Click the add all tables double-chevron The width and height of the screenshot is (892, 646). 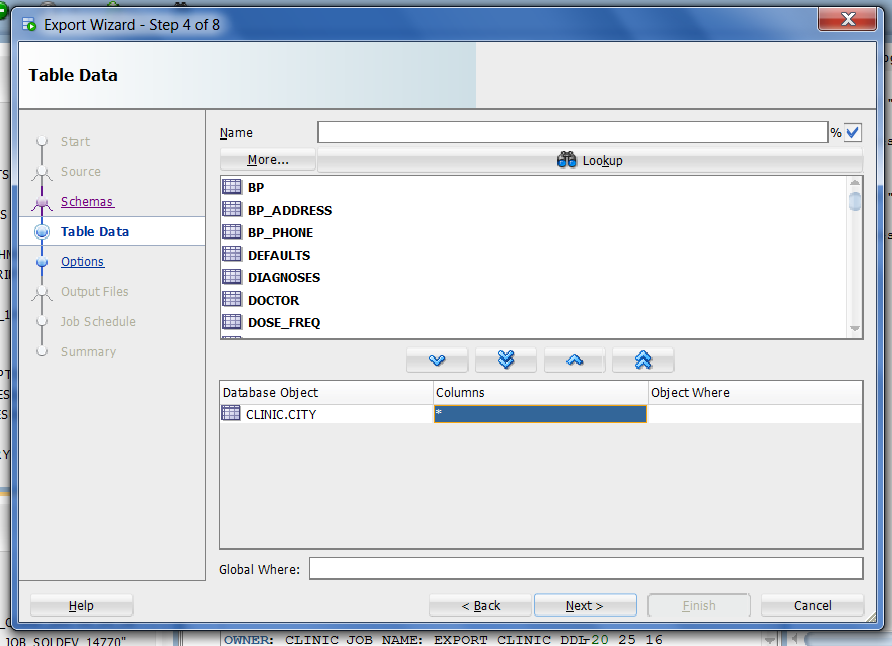tap(505, 360)
